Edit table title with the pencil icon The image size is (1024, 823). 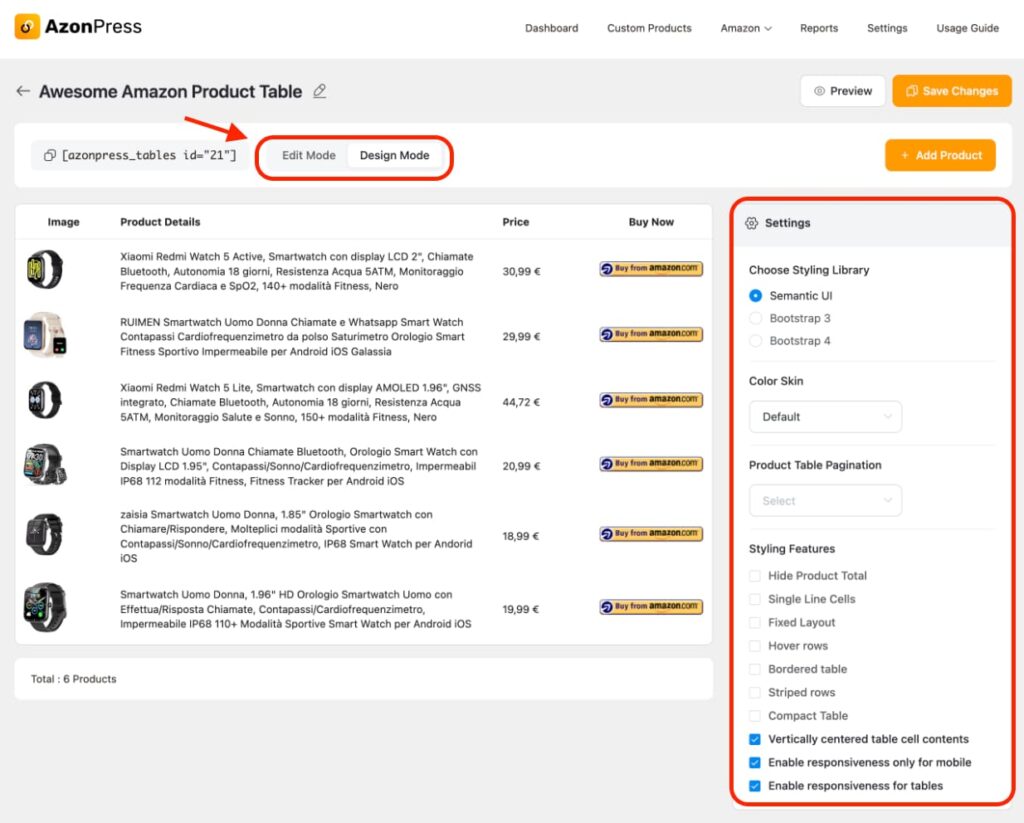click(x=319, y=91)
